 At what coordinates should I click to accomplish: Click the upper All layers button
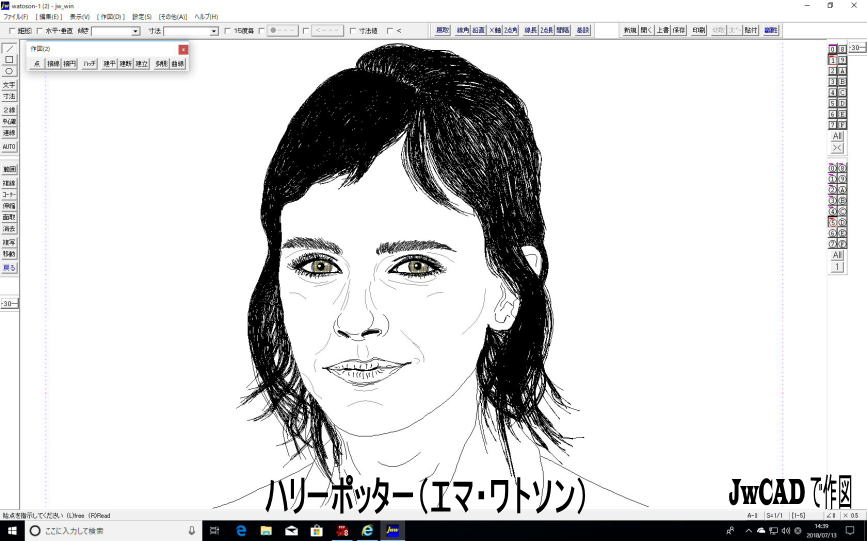coord(837,136)
